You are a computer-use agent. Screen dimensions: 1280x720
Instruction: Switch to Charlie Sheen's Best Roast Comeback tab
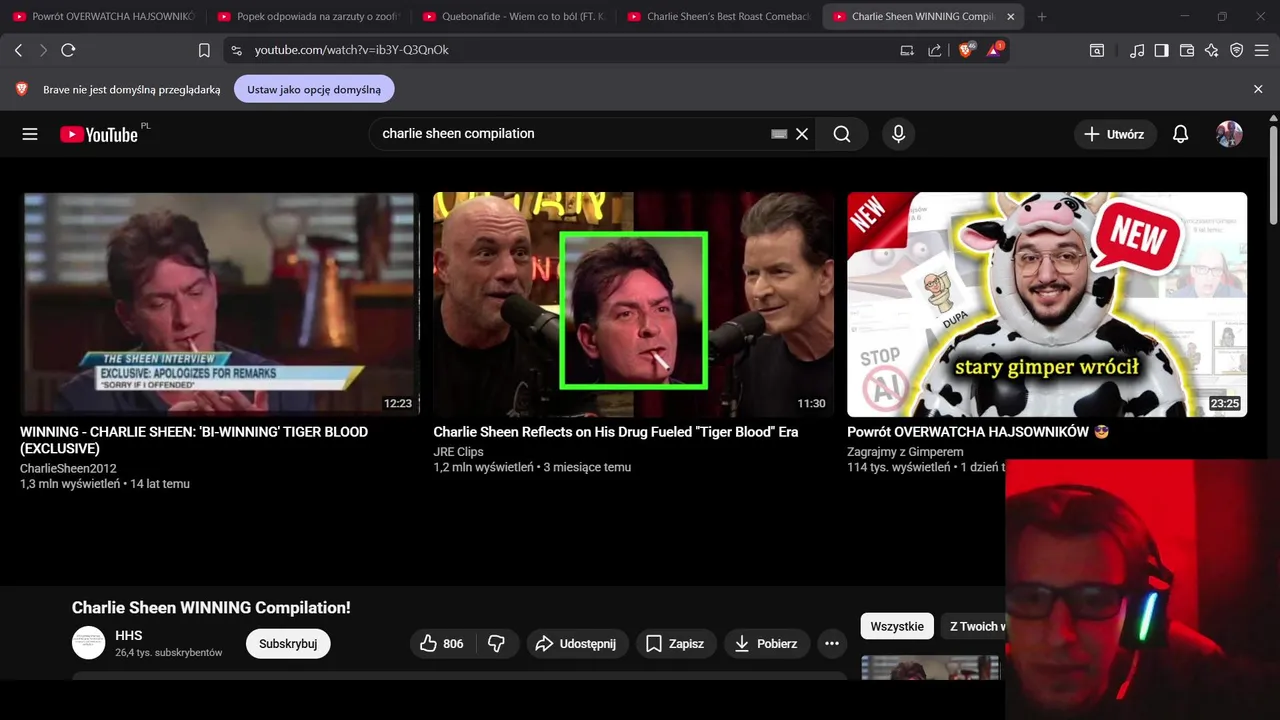719,17
